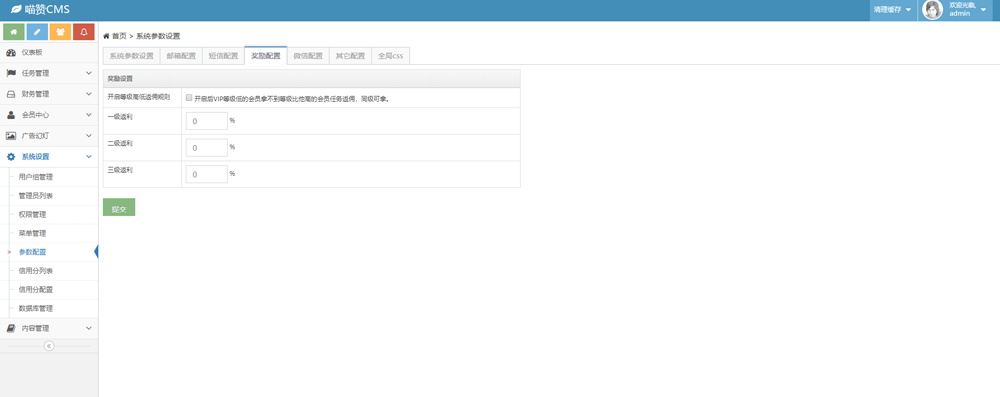
Task: Expand the 任务管理 menu chevron
Action: pos(89,73)
